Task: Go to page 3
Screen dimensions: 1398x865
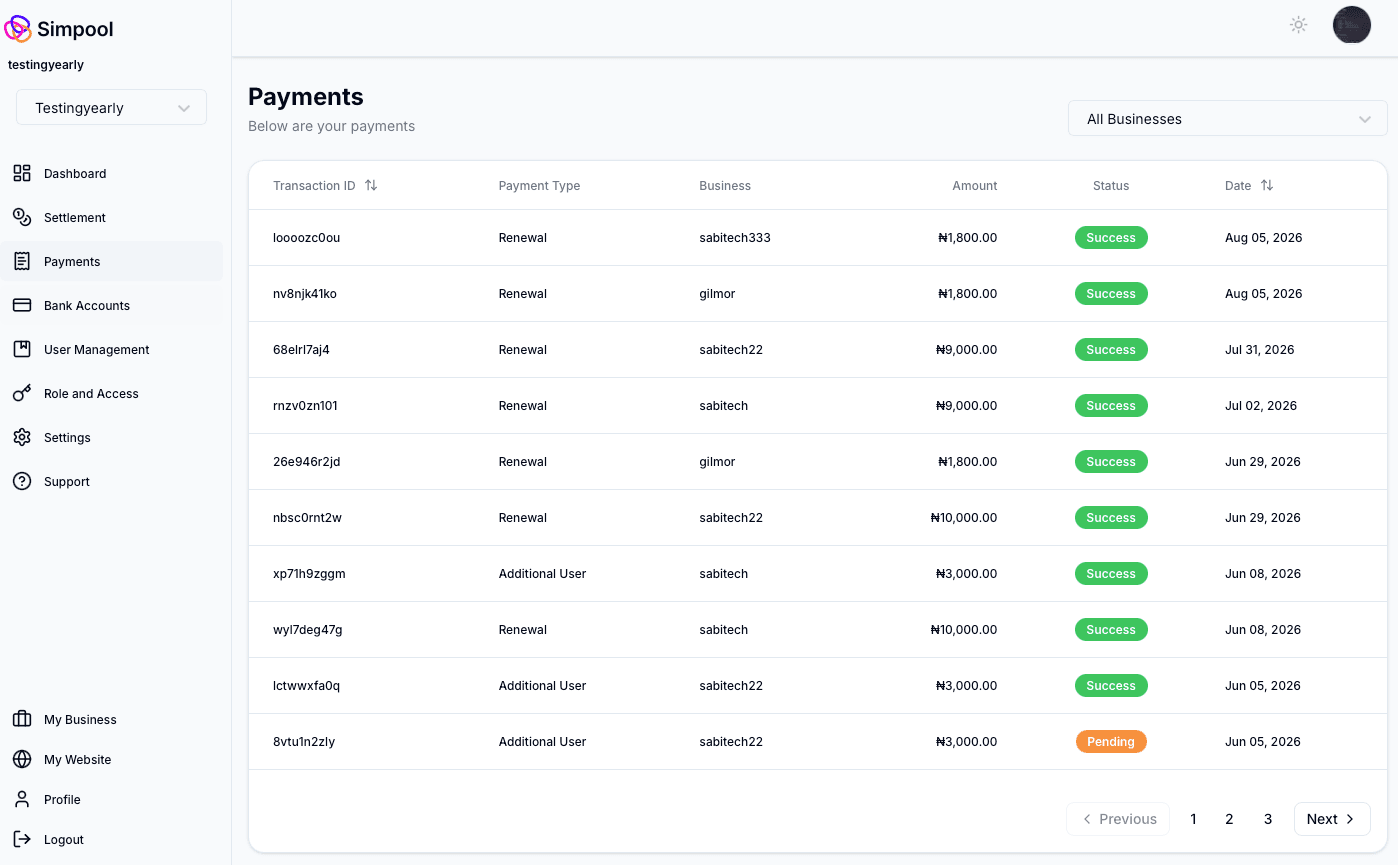Action: coord(1268,819)
